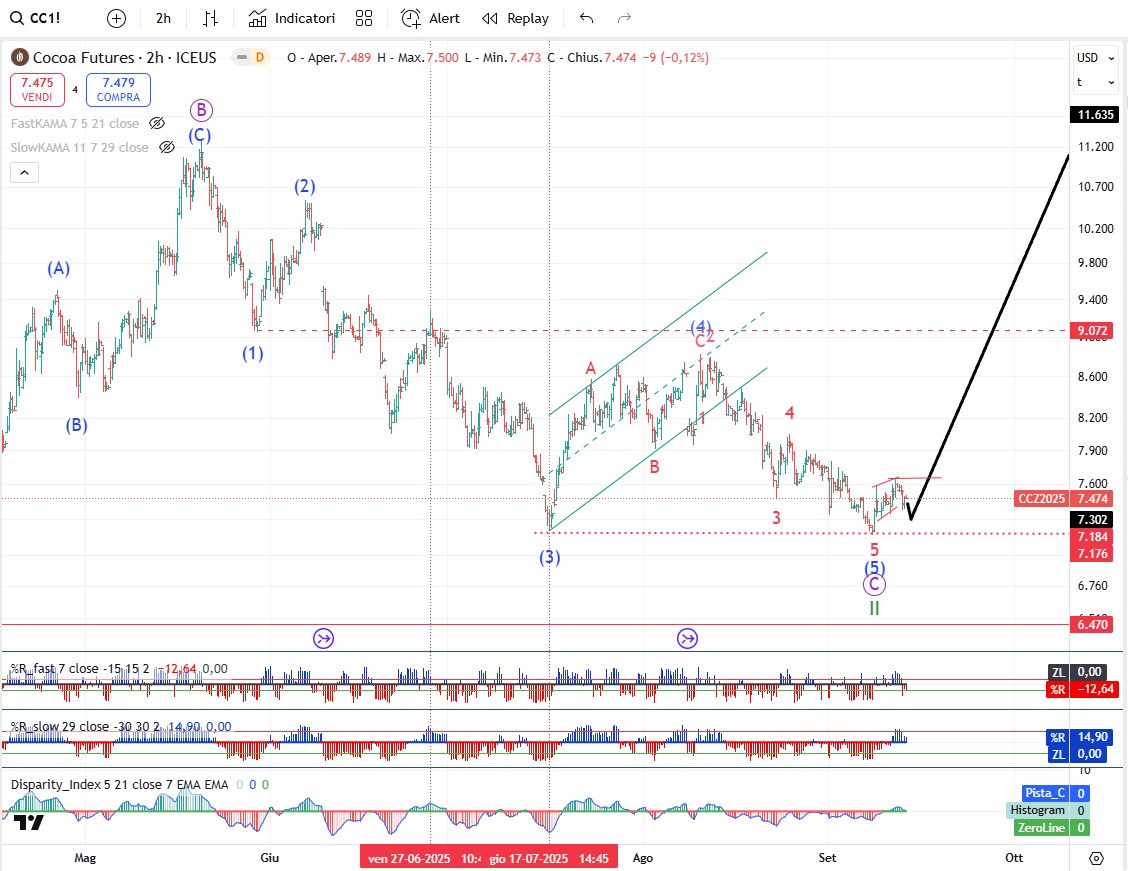Click the CCZ2025 contract label
Screen dimensions: 1128x871
coord(1042,498)
